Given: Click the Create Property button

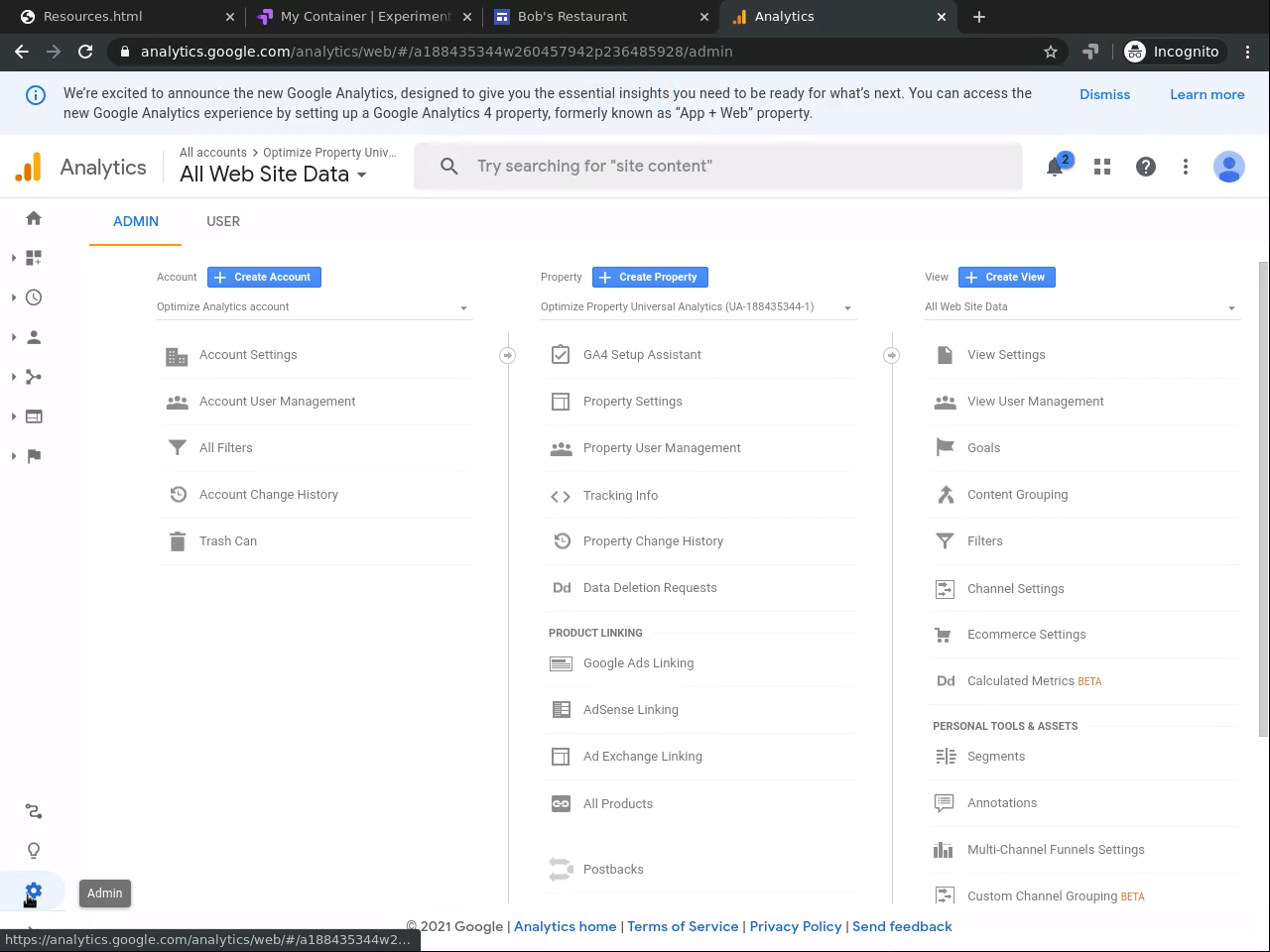Looking at the screenshot, I should (x=650, y=278).
